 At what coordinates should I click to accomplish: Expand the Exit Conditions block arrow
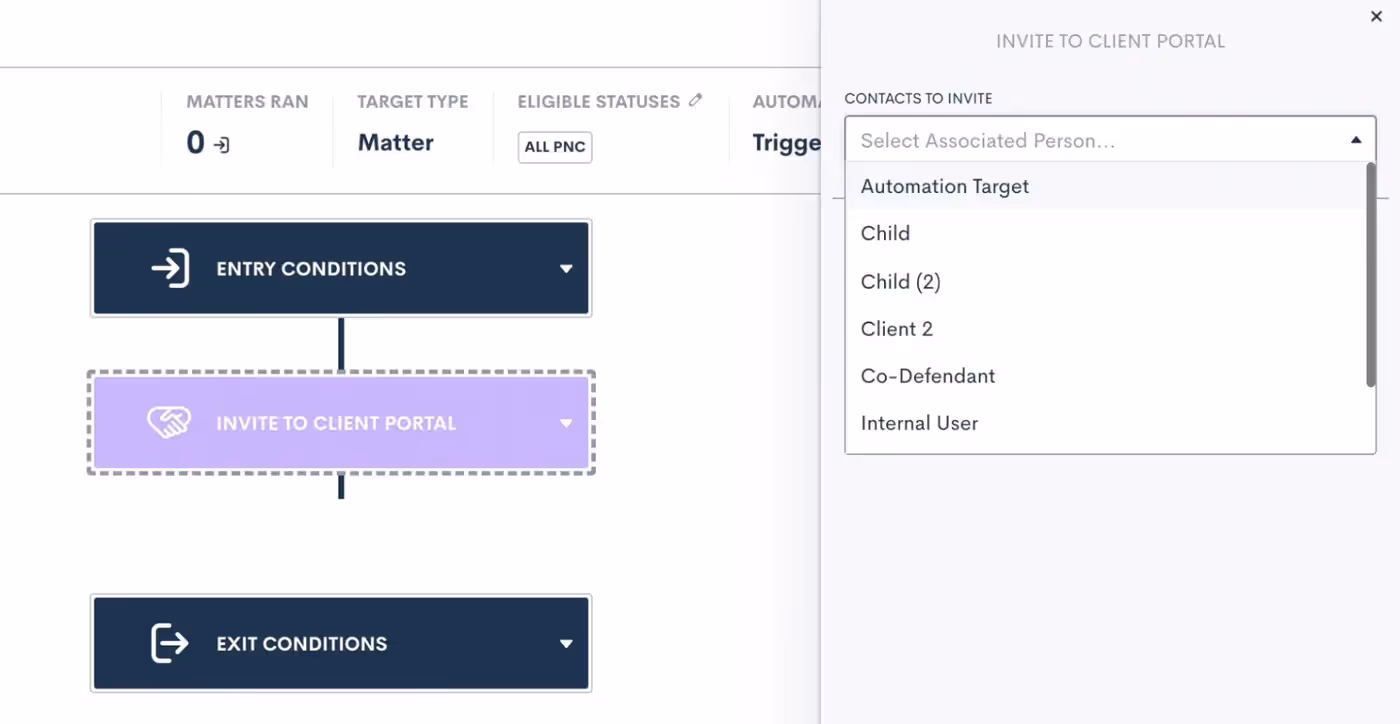coord(566,644)
